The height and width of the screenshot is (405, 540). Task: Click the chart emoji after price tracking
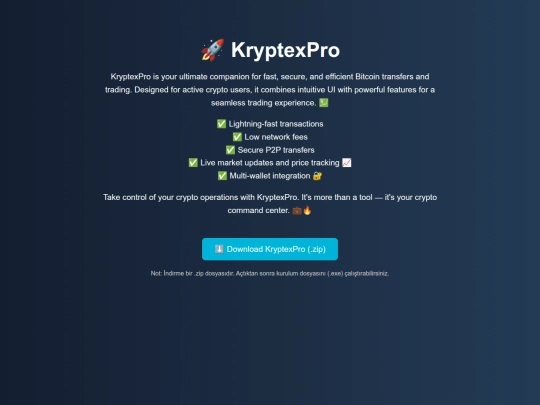point(347,163)
